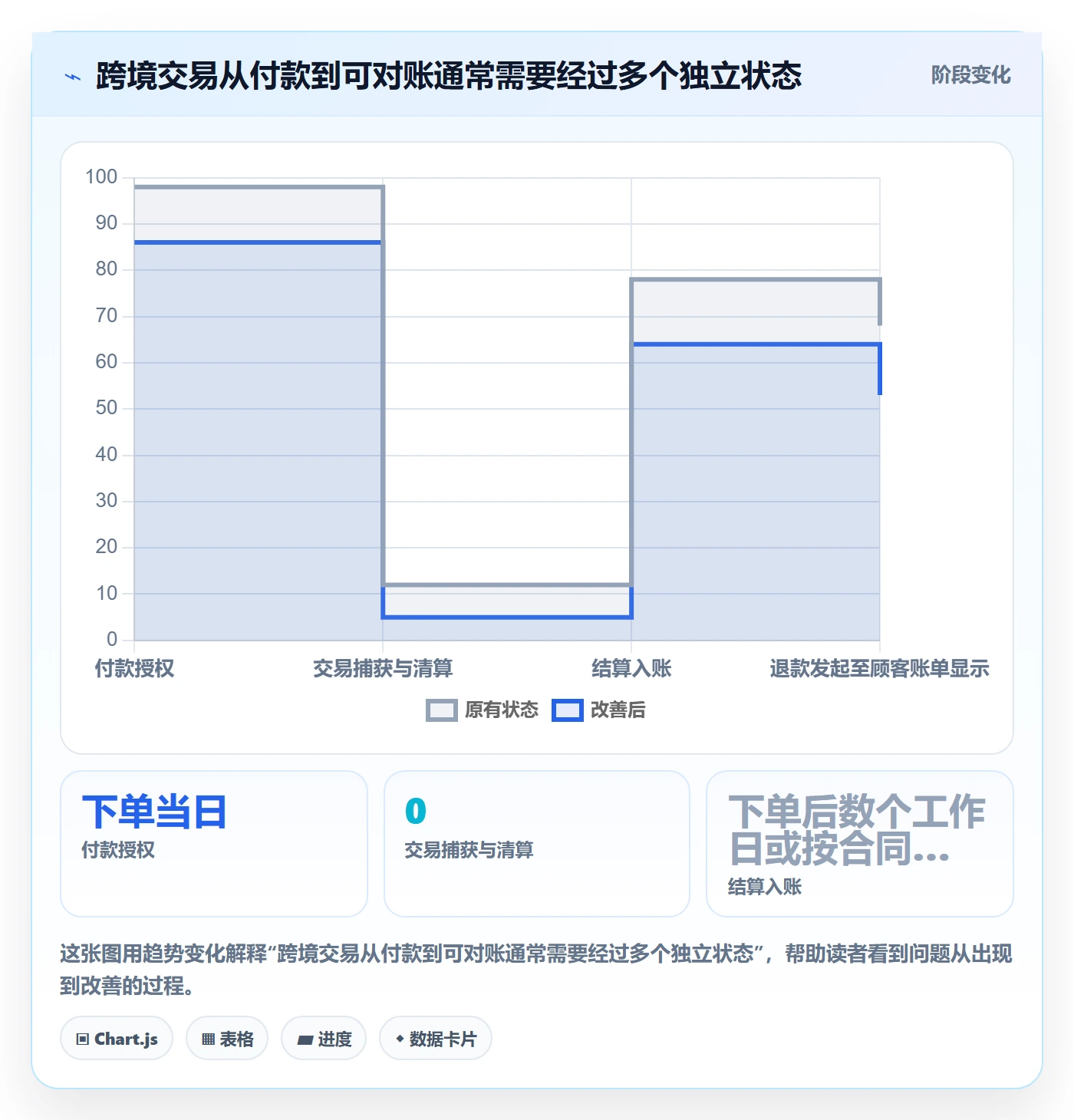Image resolution: width=1074 pixels, height=1120 pixels.
Task: Click the 50 y-axis tick value
Action: click(x=107, y=408)
